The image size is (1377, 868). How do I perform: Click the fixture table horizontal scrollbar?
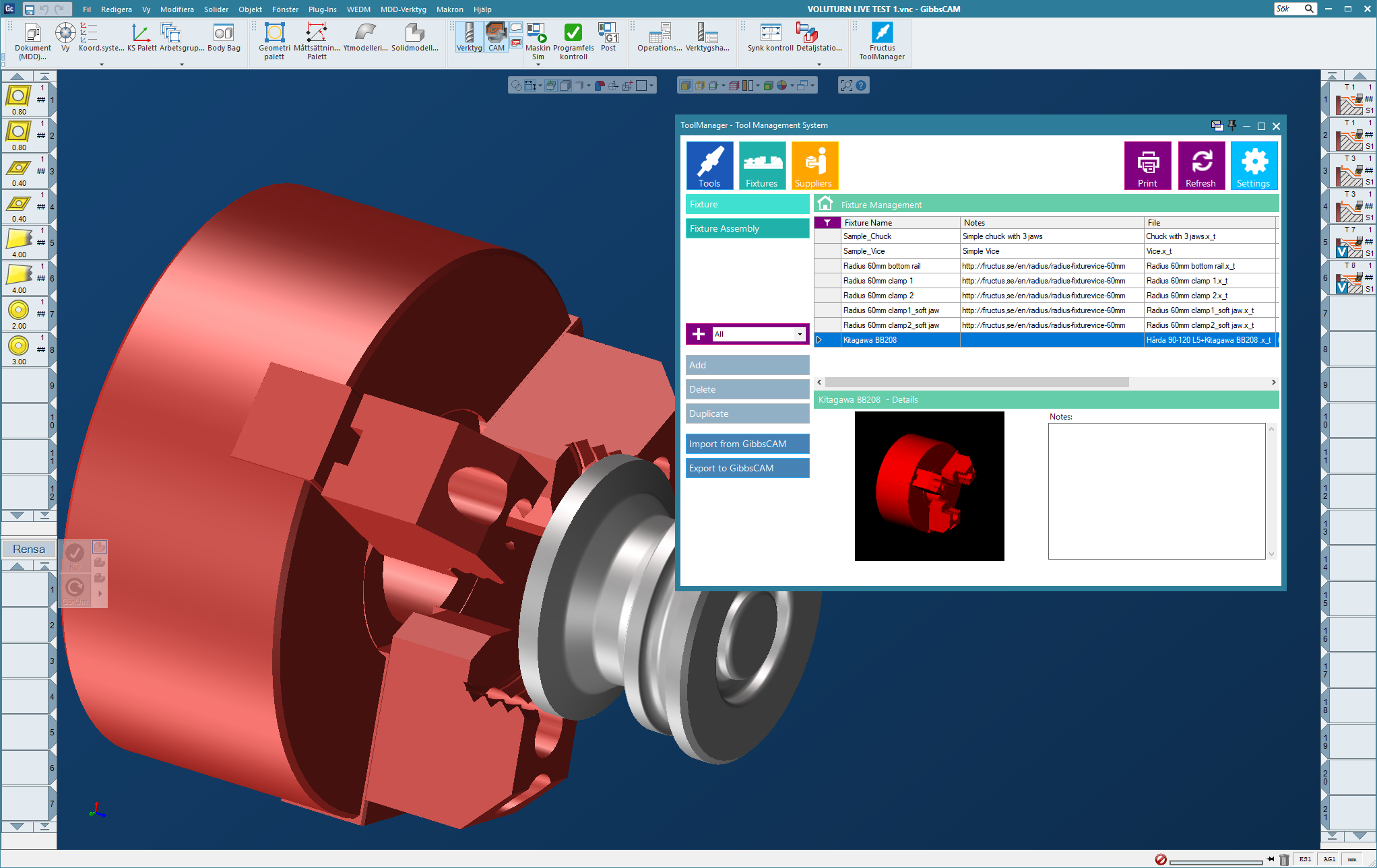[976, 382]
